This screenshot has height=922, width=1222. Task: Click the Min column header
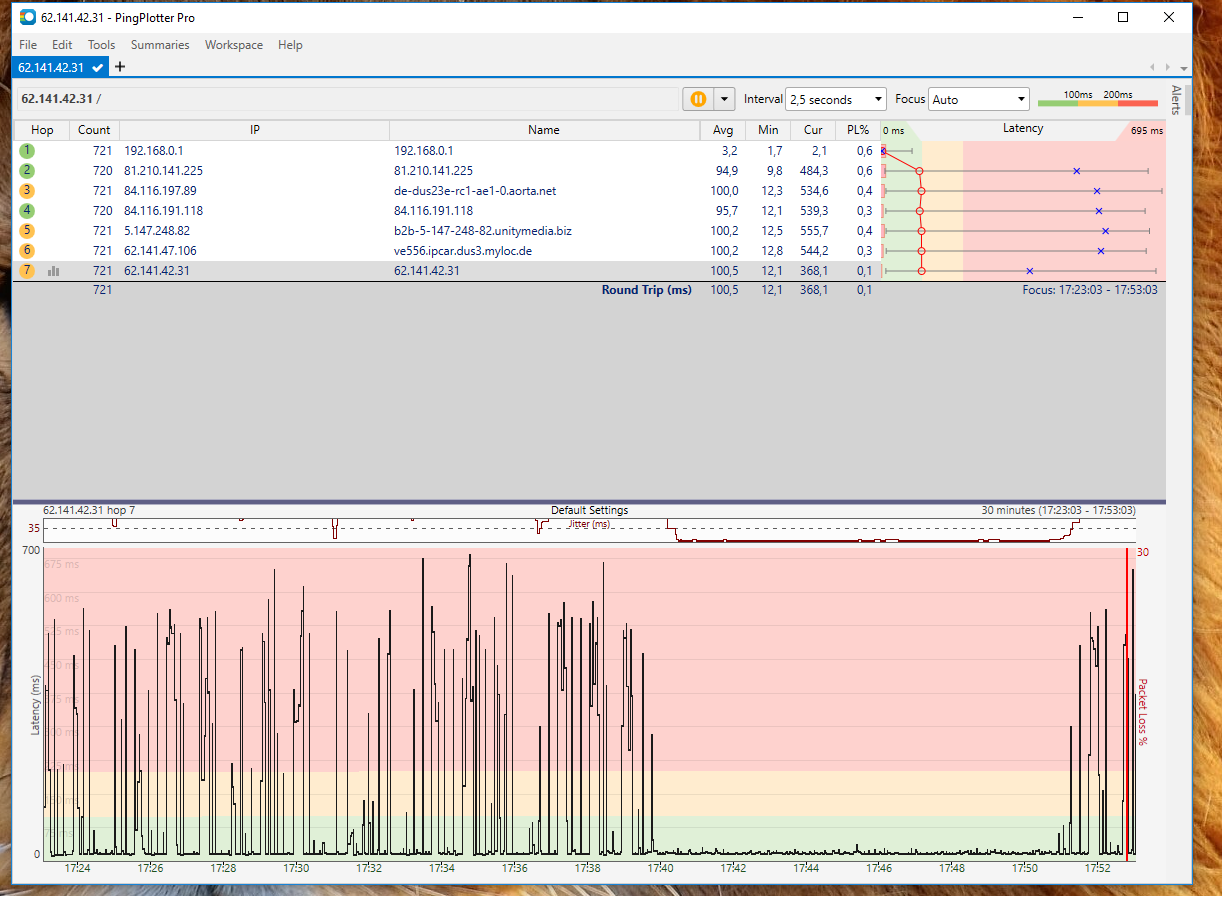(768, 130)
